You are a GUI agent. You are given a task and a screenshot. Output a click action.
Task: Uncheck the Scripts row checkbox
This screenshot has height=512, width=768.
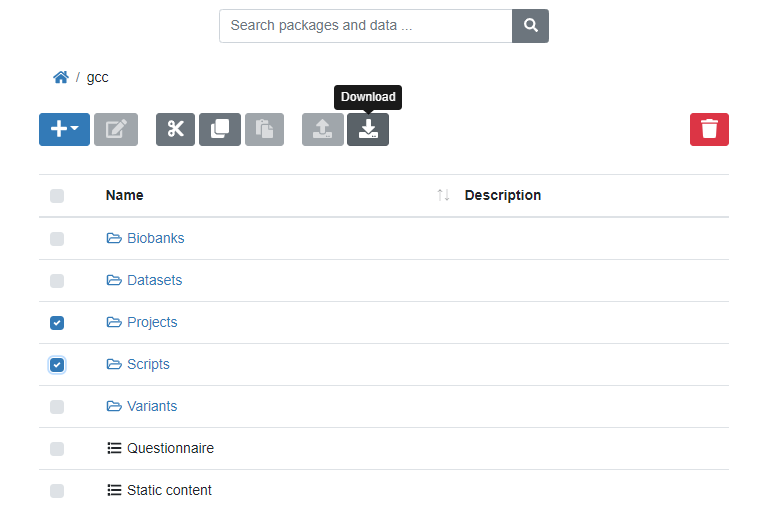pyautogui.click(x=57, y=365)
